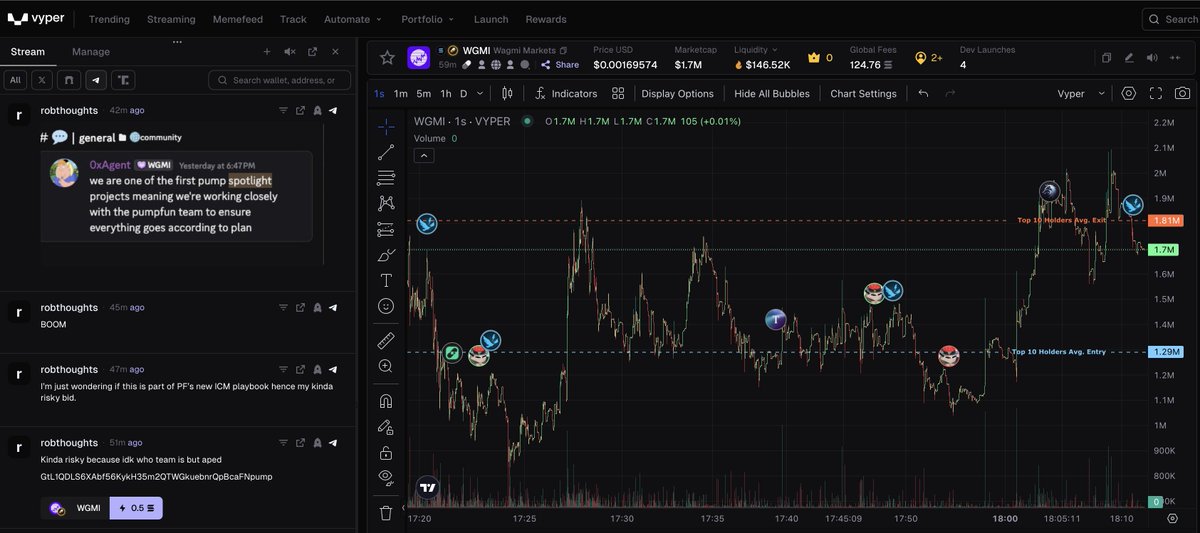Select the 5m timeframe
The height and width of the screenshot is (533, 1200).
tap(424, 93)
